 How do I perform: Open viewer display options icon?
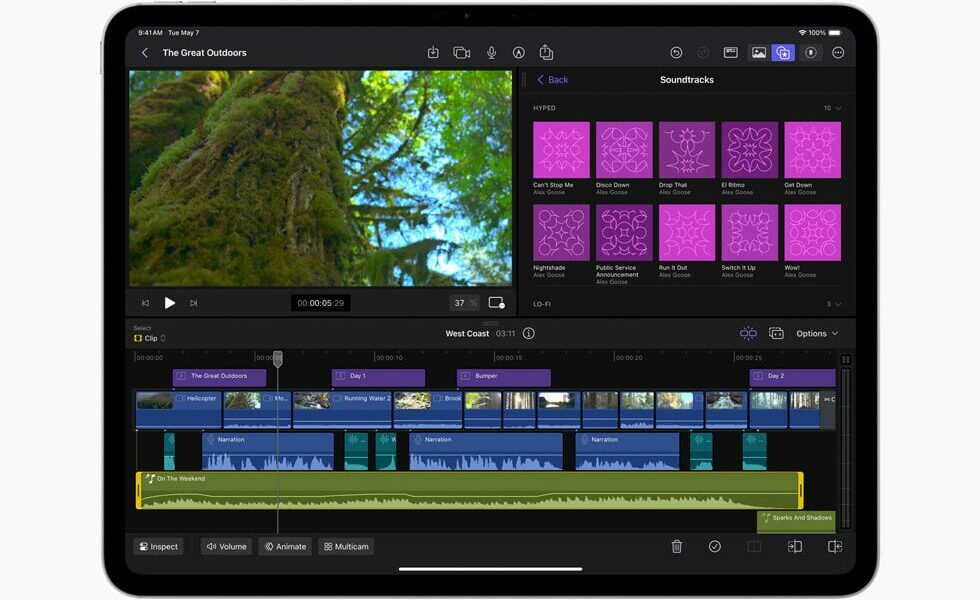pos(497,303)
